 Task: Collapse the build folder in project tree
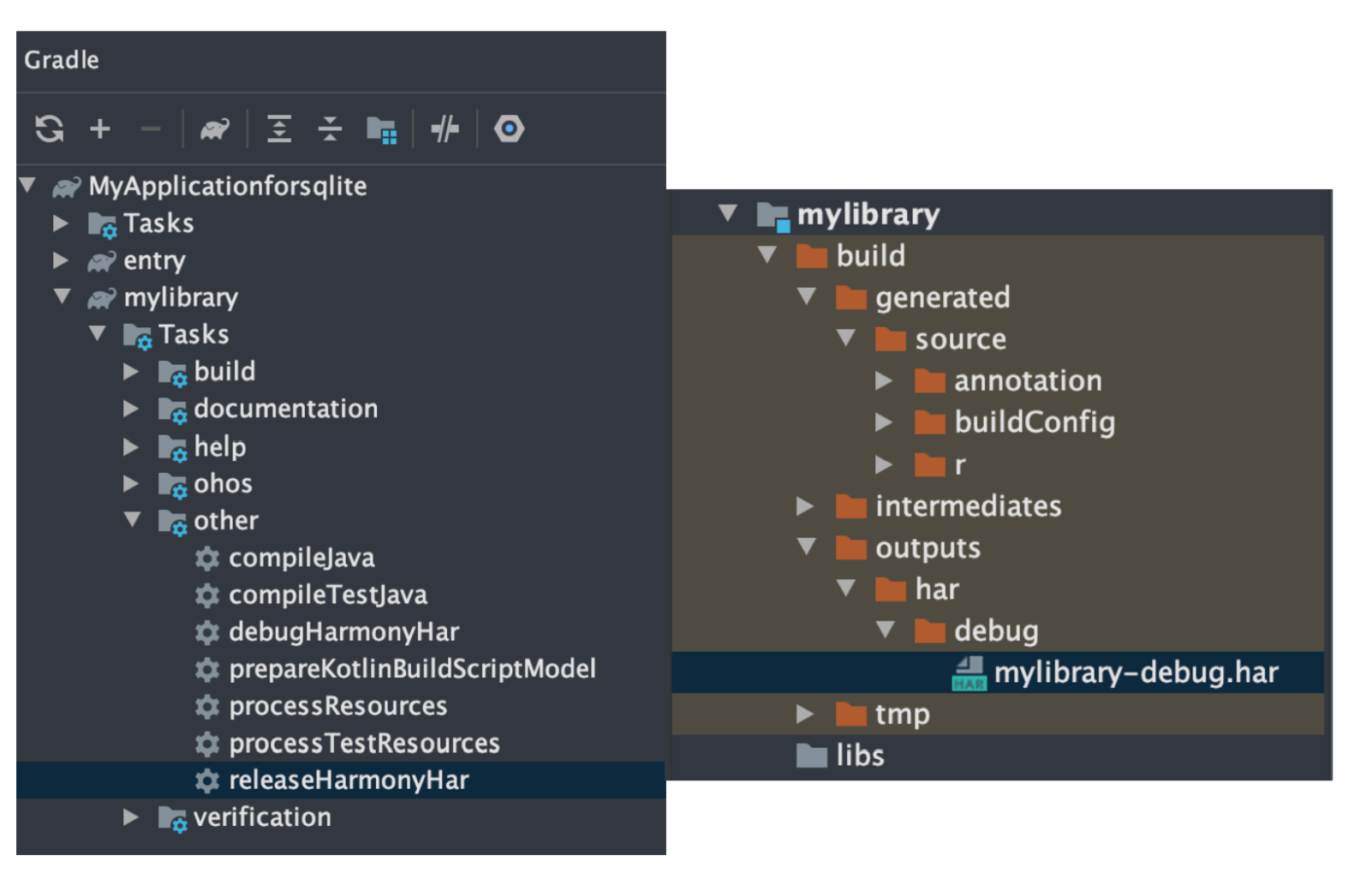768,254
